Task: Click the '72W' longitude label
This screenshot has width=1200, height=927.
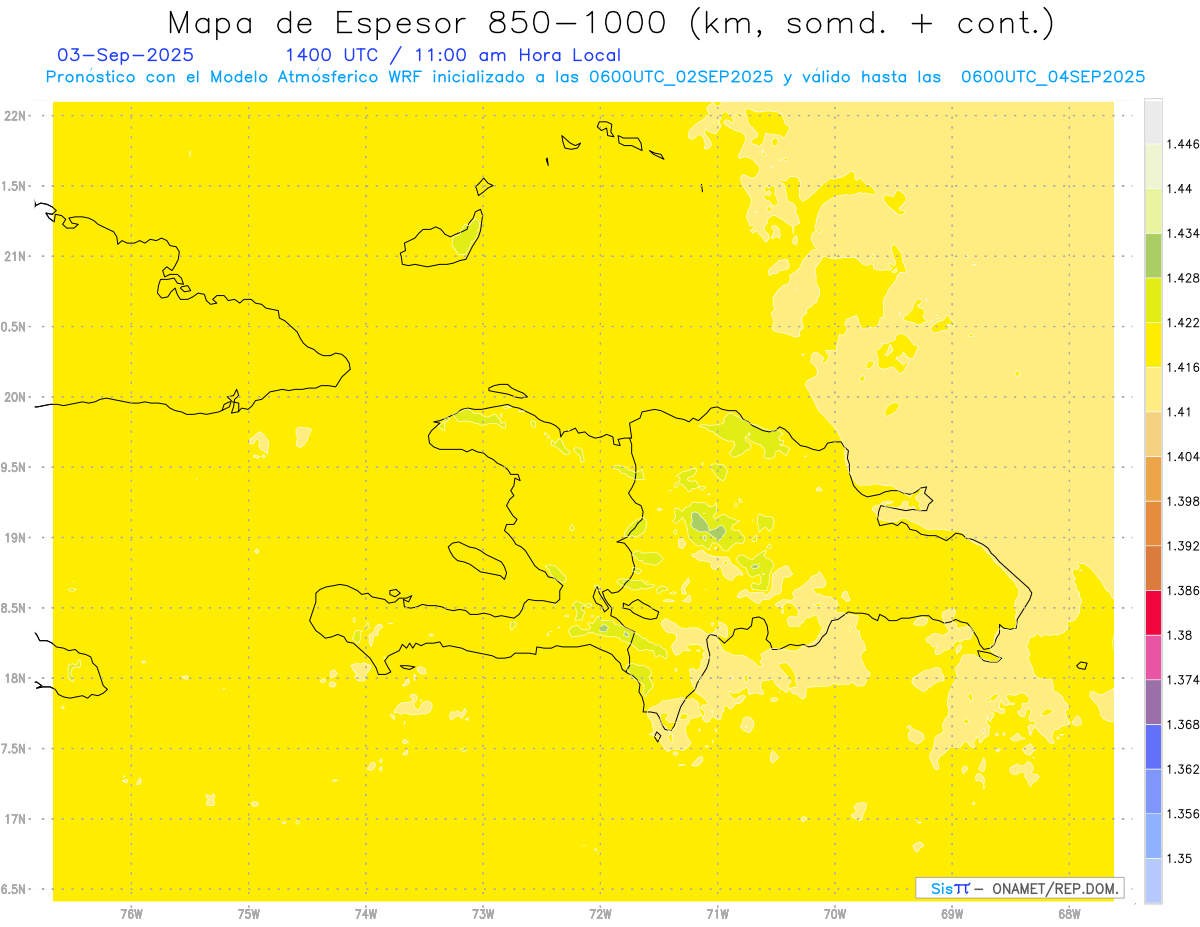Action: (x=600, y=913)
